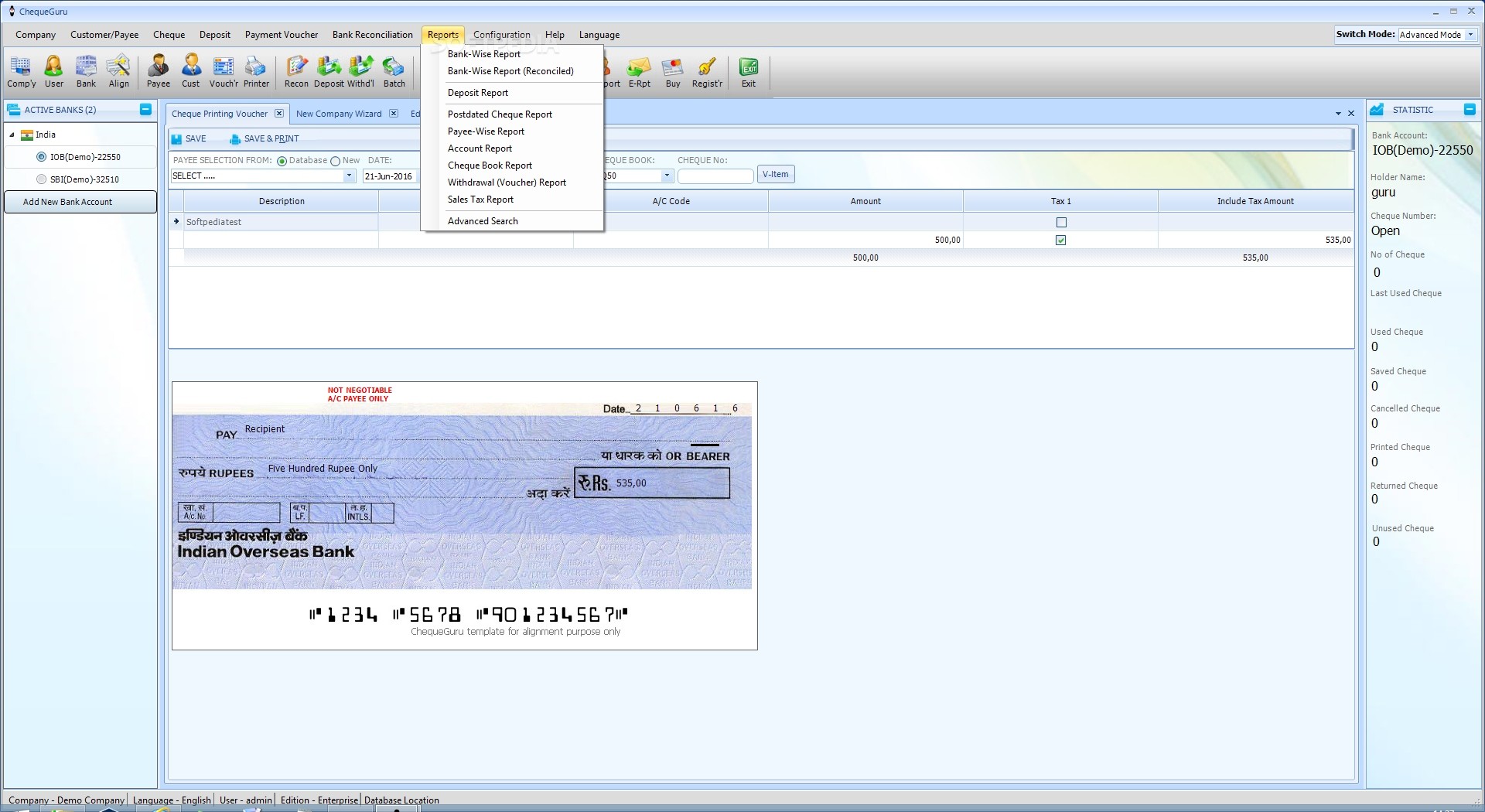The height and width of the screenshot is (812, 1485).
Task: Open the cheque book dropdown arrow
Action: pos(667,176)
